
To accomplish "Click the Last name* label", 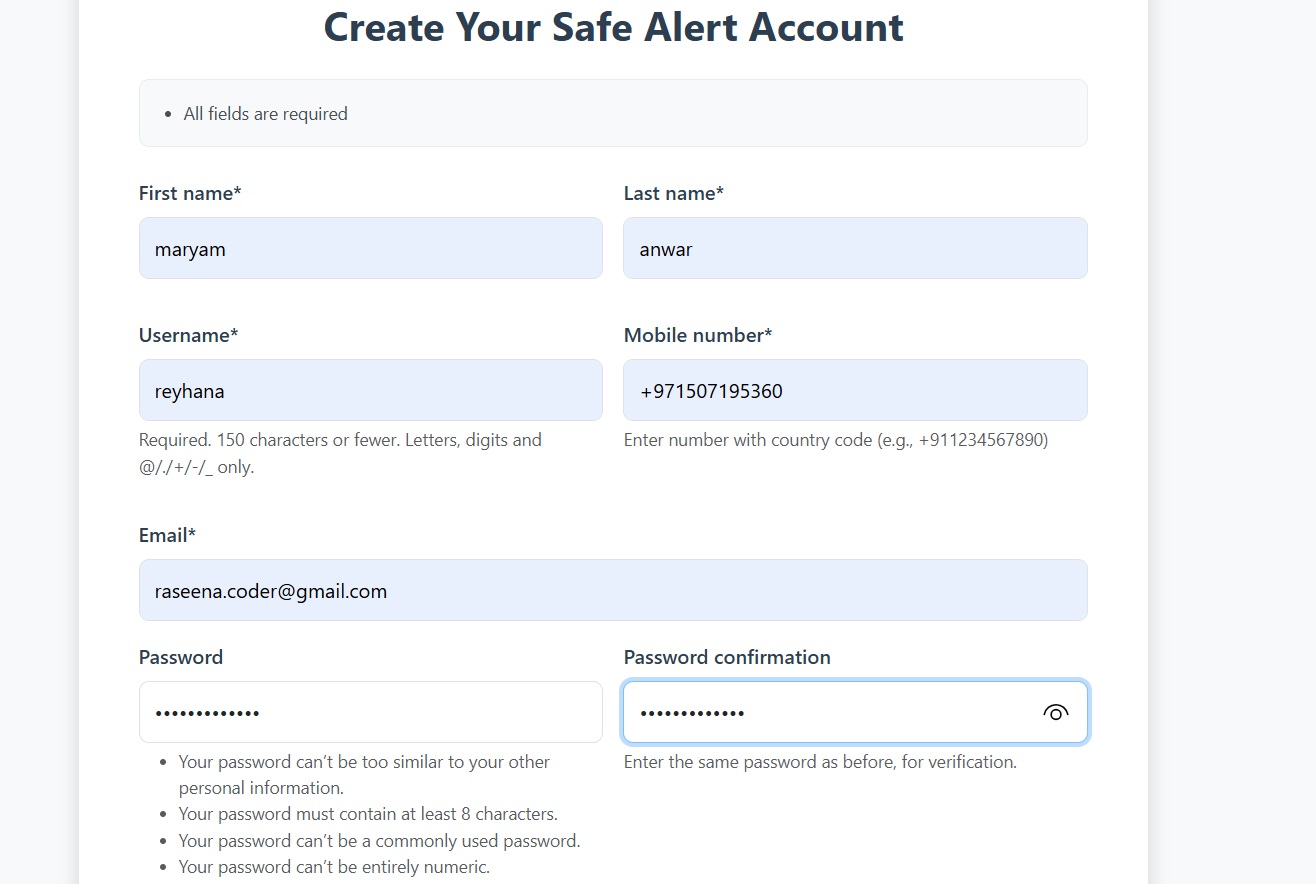I will 674,193.
